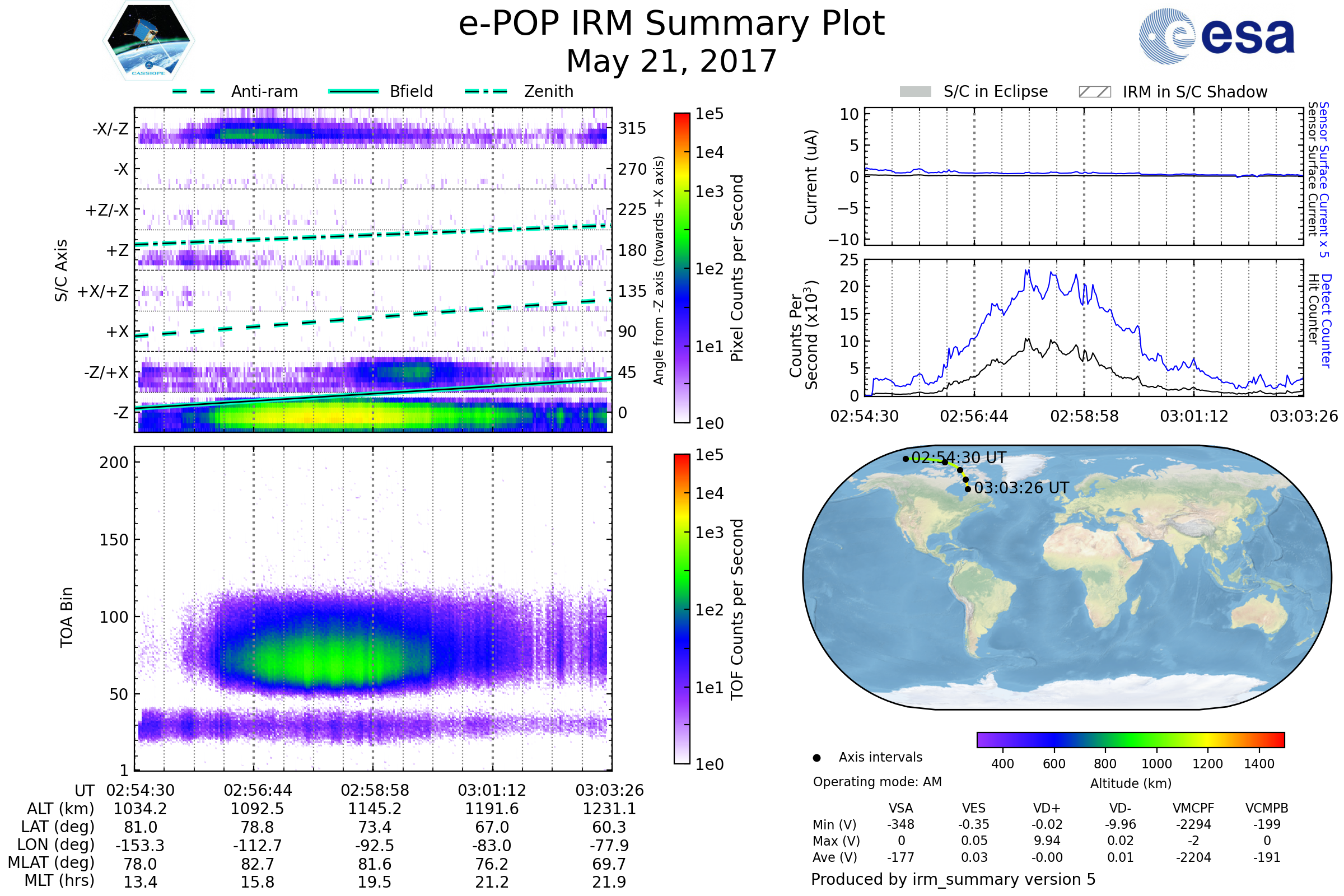The height and width of the screenshot is (896, 1344).
Task: Click the TOF Counts per Second colorbar
Action: 682,609
